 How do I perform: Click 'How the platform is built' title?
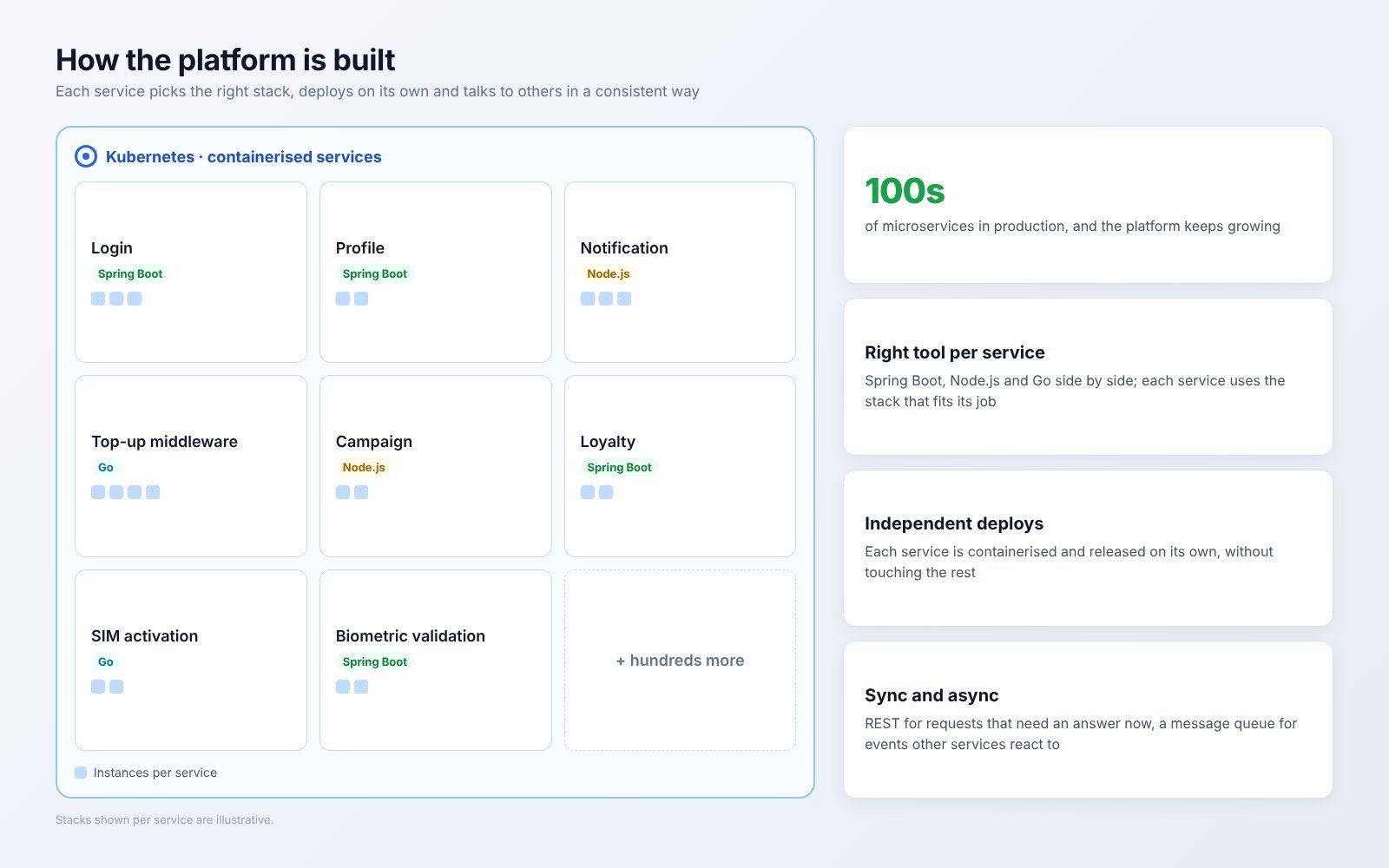click(226, 60)
